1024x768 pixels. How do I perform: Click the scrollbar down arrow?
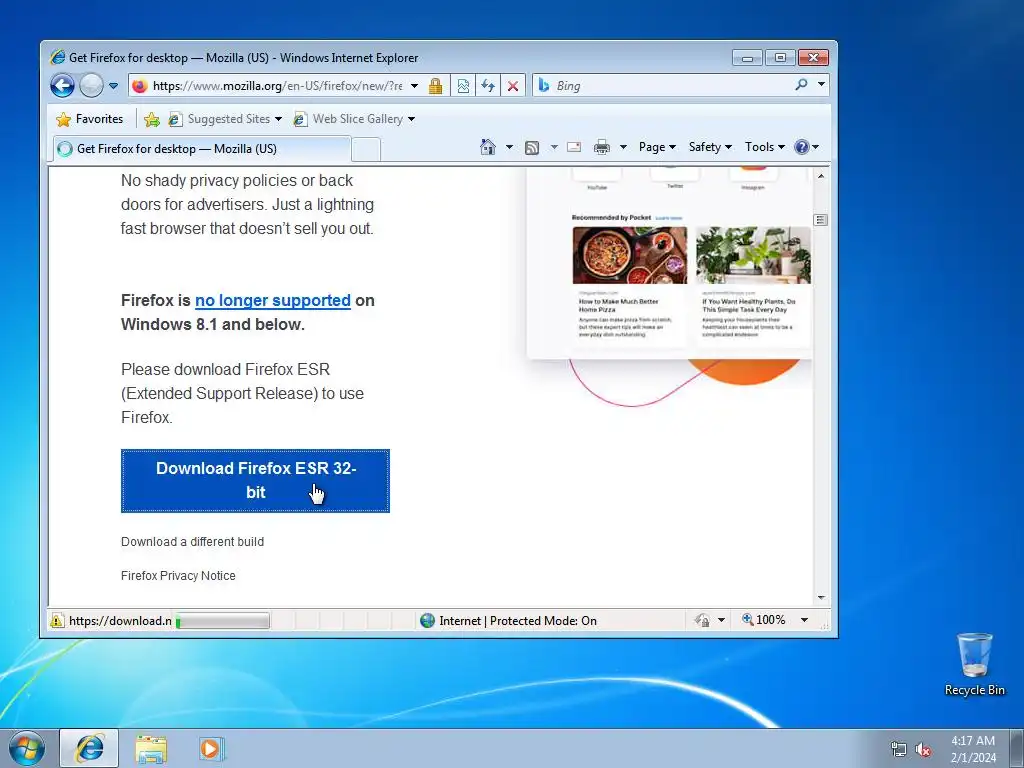point(821,598)
